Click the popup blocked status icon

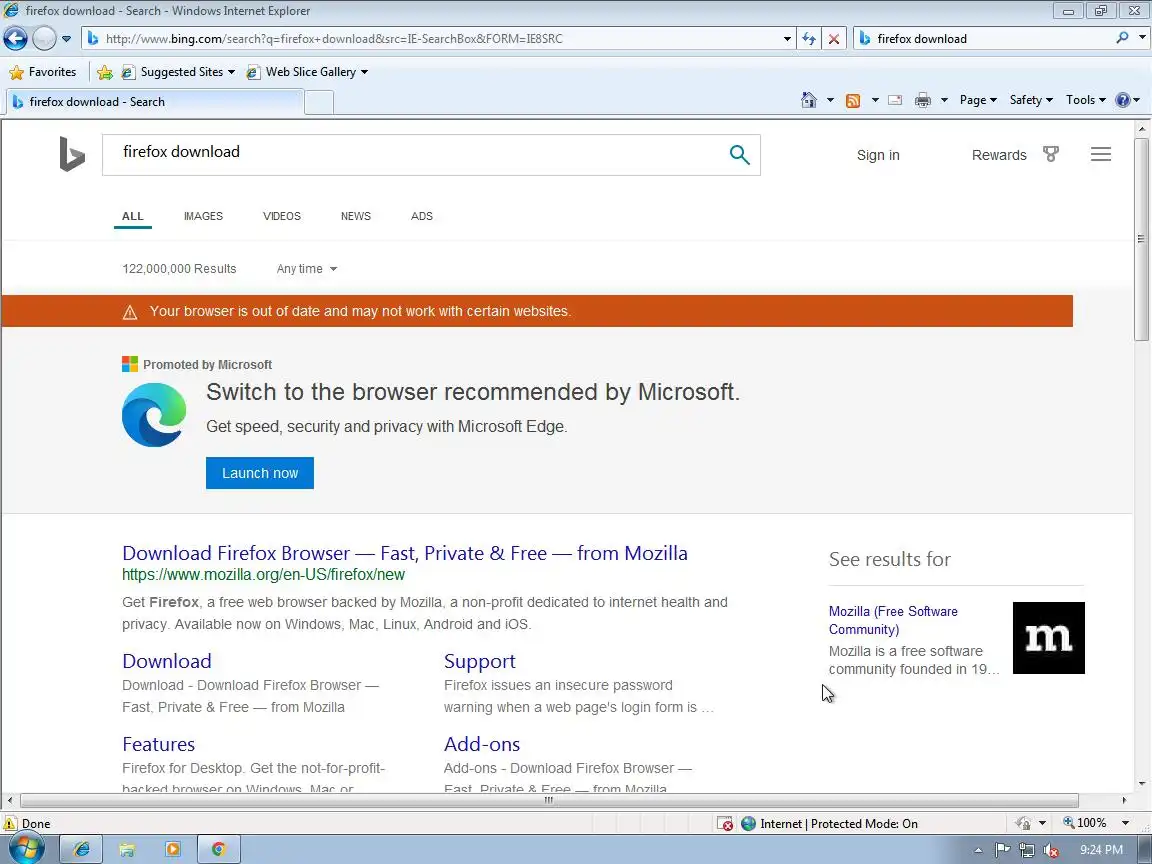pyautogui.click(x=724, y=824)
